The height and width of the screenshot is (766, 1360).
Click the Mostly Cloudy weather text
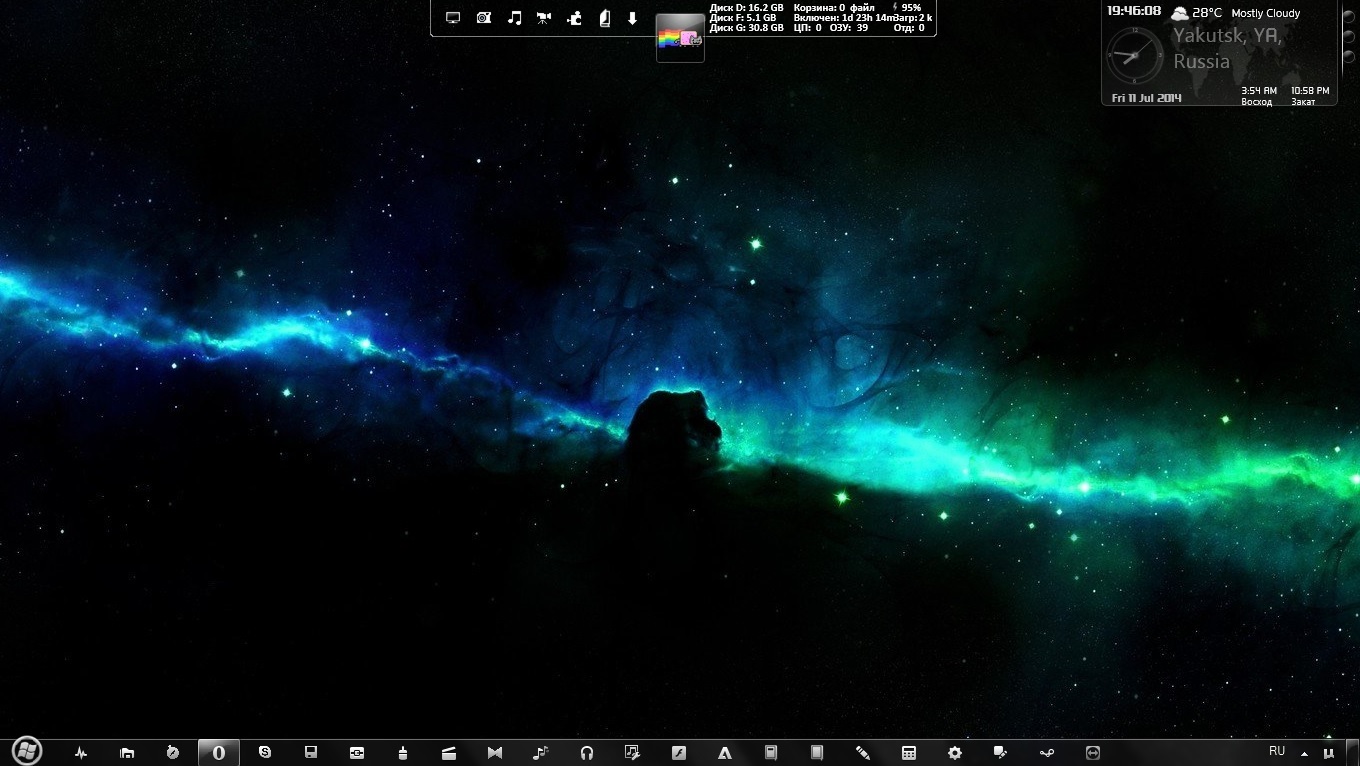point(1265,13)
